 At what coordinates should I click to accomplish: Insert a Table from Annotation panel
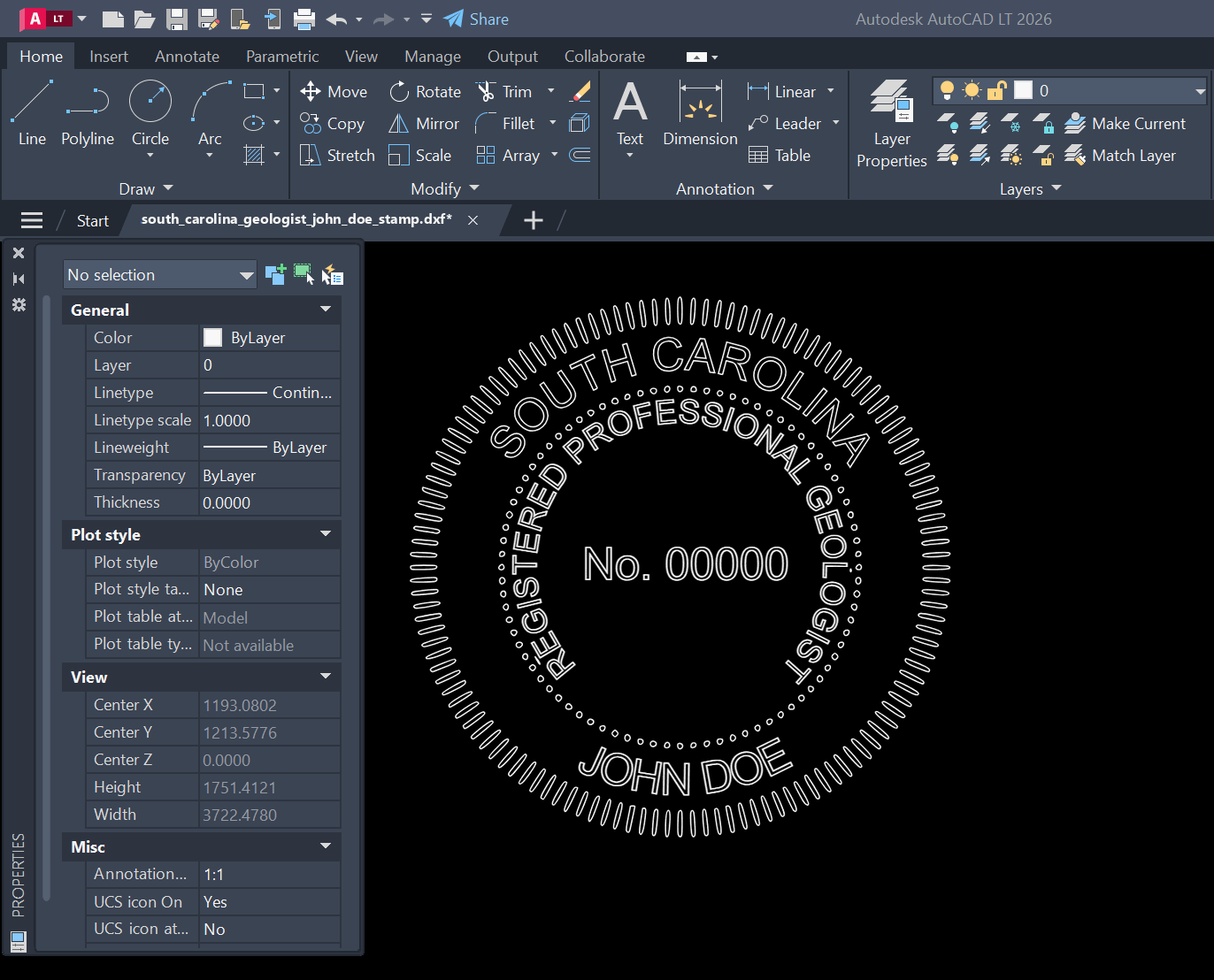click(x=780, y=156)
